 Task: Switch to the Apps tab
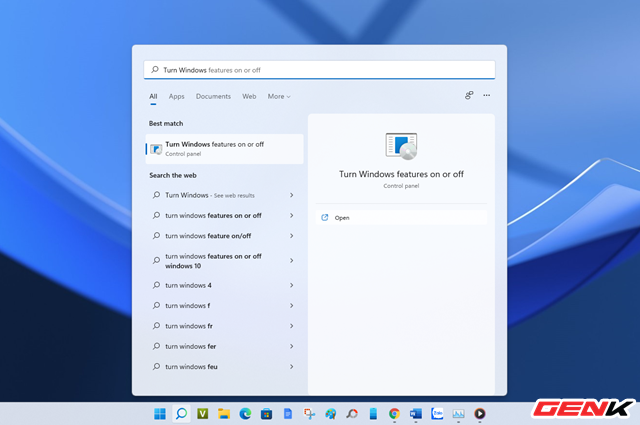point(176,96)
